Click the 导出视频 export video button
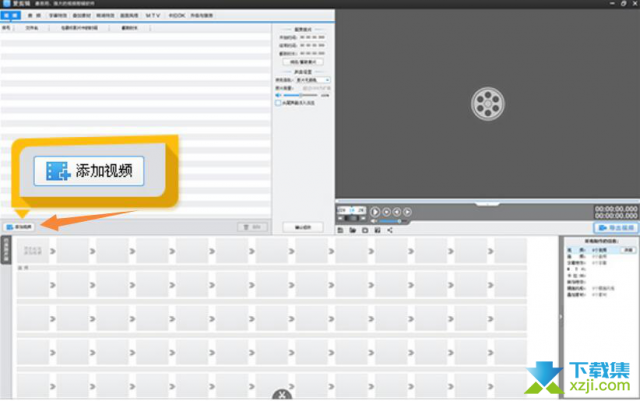 coord(616,227)
